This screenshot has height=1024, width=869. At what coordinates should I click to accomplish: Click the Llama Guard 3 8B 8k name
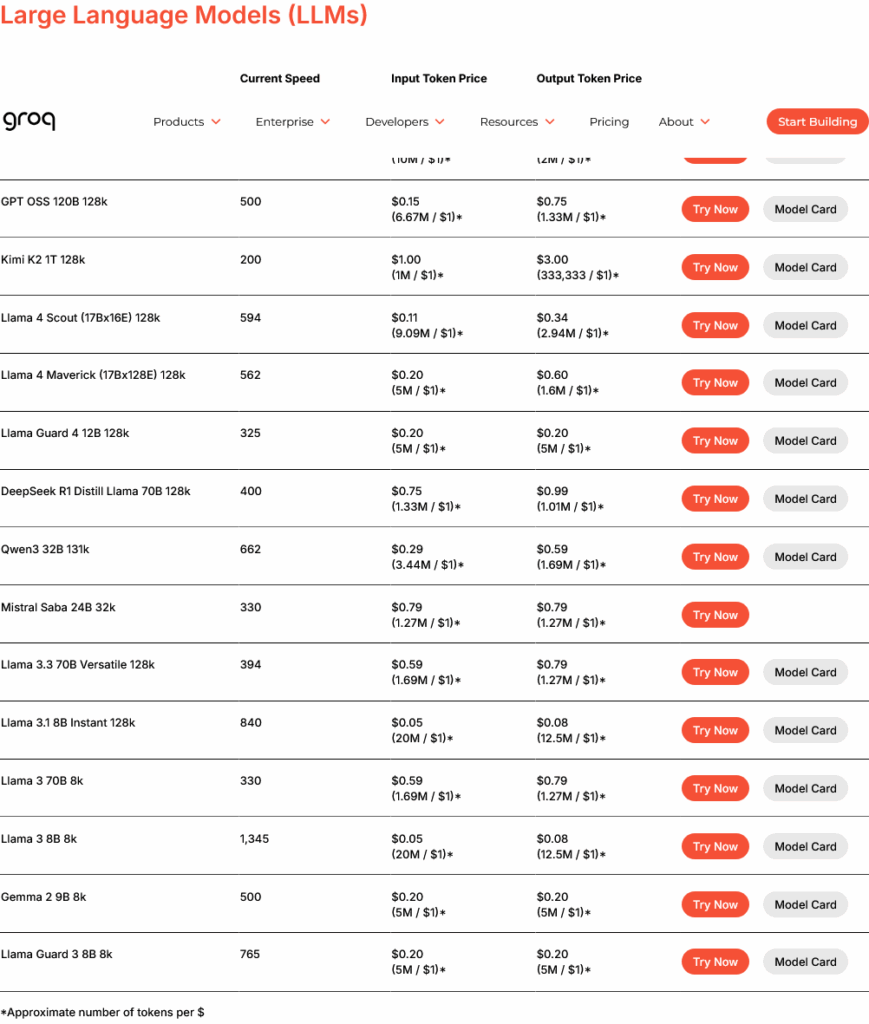[57, 955]
